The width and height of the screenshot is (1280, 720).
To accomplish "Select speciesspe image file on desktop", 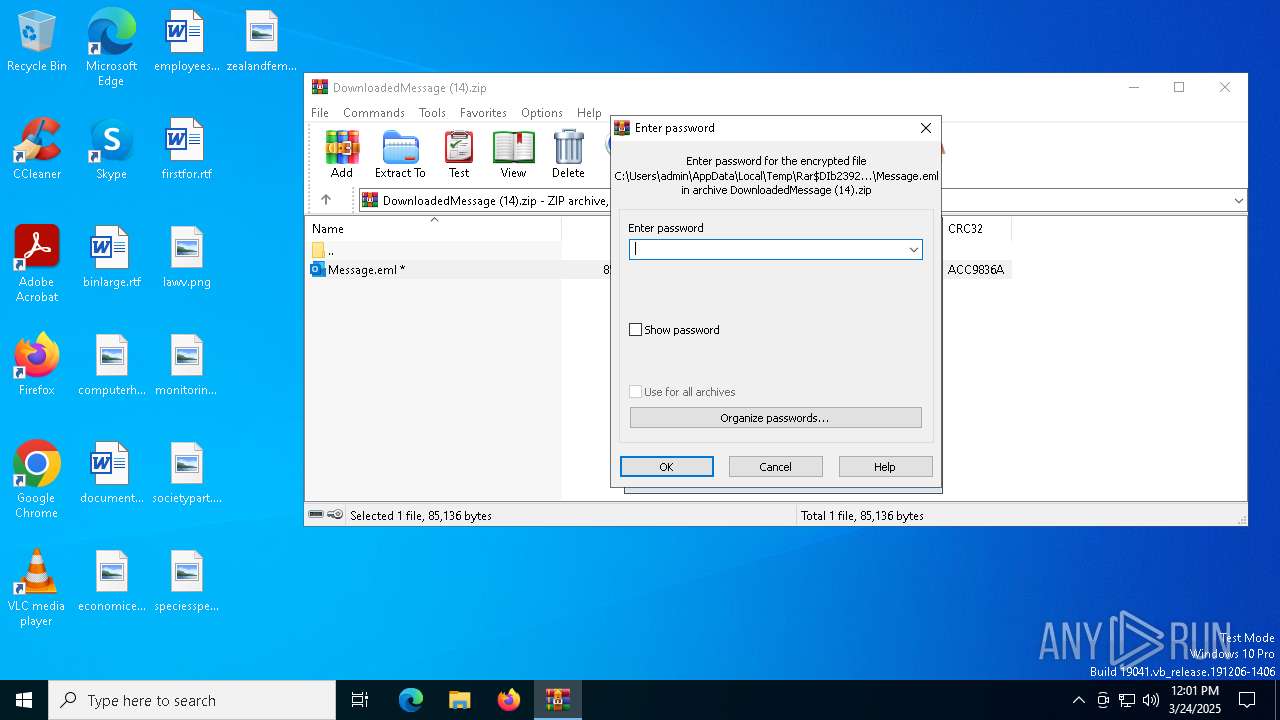I will tap(186, 582).
